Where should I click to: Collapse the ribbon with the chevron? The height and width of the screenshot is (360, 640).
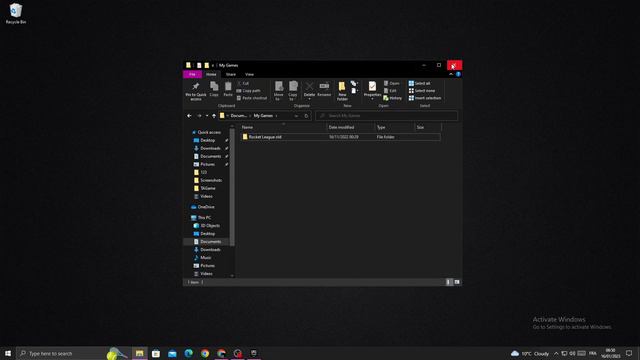(x=451, y=74)
